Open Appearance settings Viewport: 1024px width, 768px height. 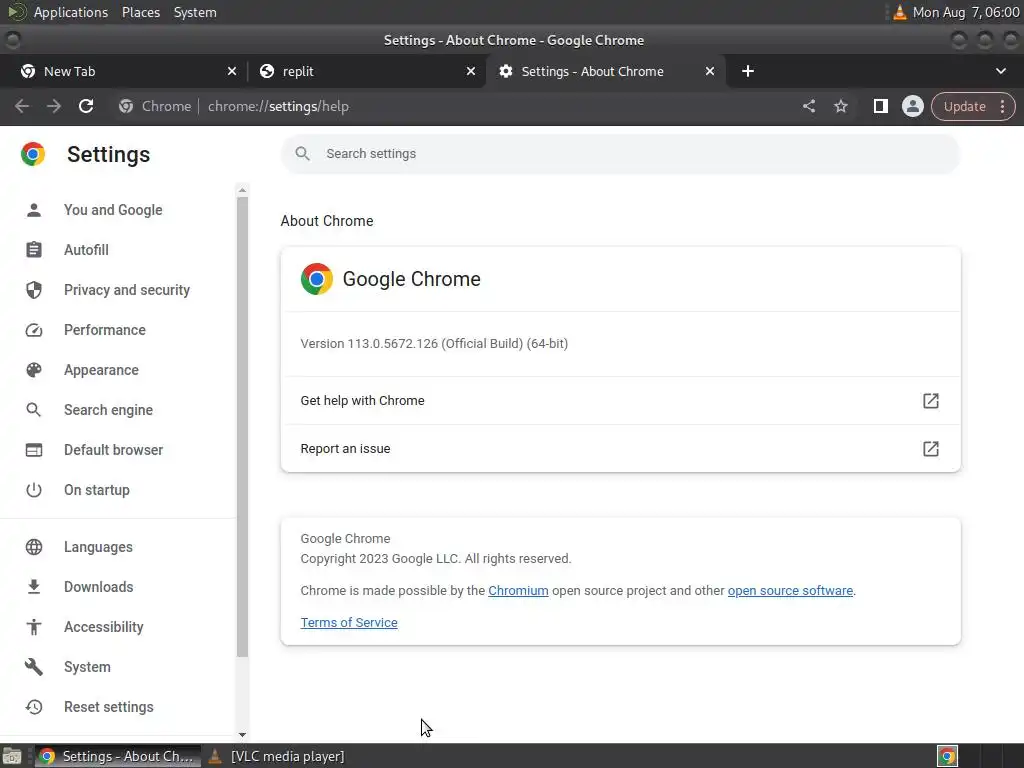click(x=101, y=370)
